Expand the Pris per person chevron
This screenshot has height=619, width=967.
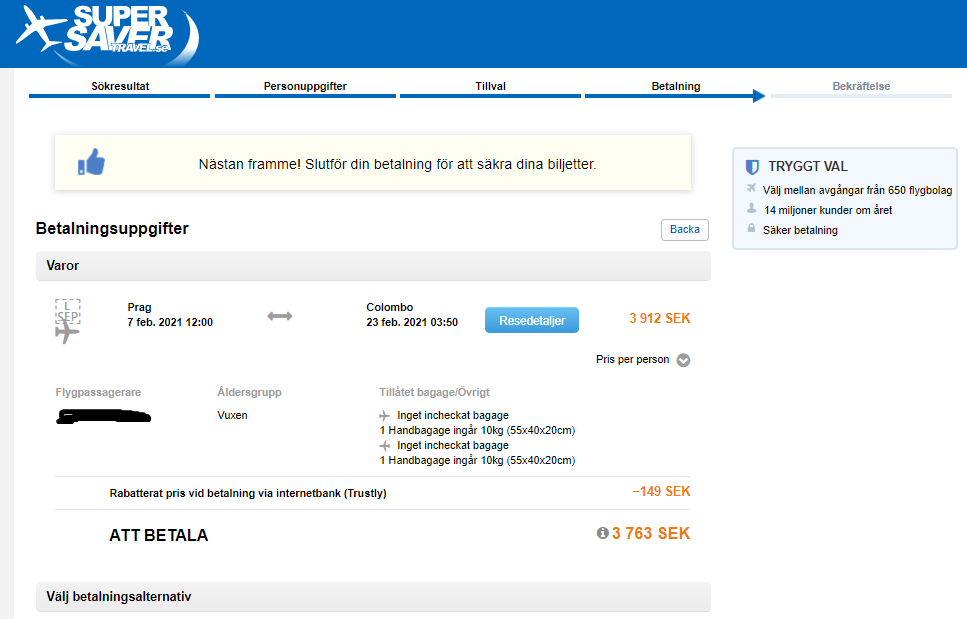[683, 360]
